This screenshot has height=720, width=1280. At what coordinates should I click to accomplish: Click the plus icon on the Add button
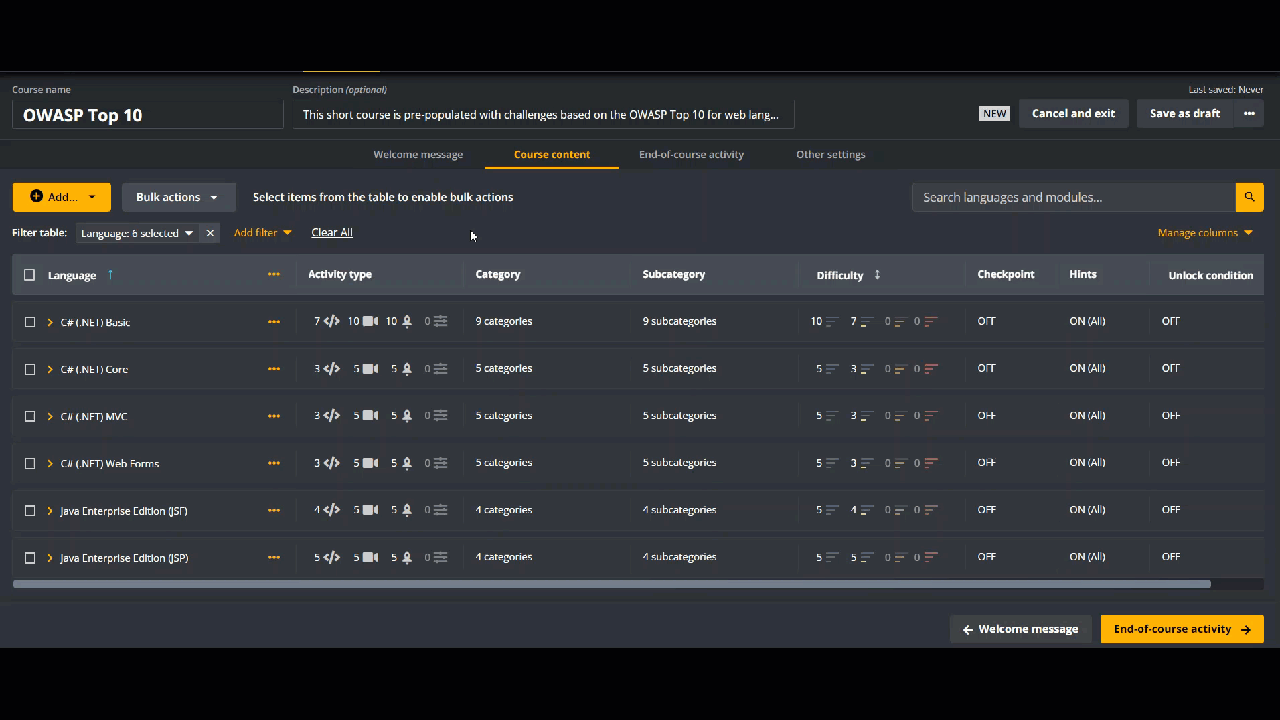[x=37, y=196]
